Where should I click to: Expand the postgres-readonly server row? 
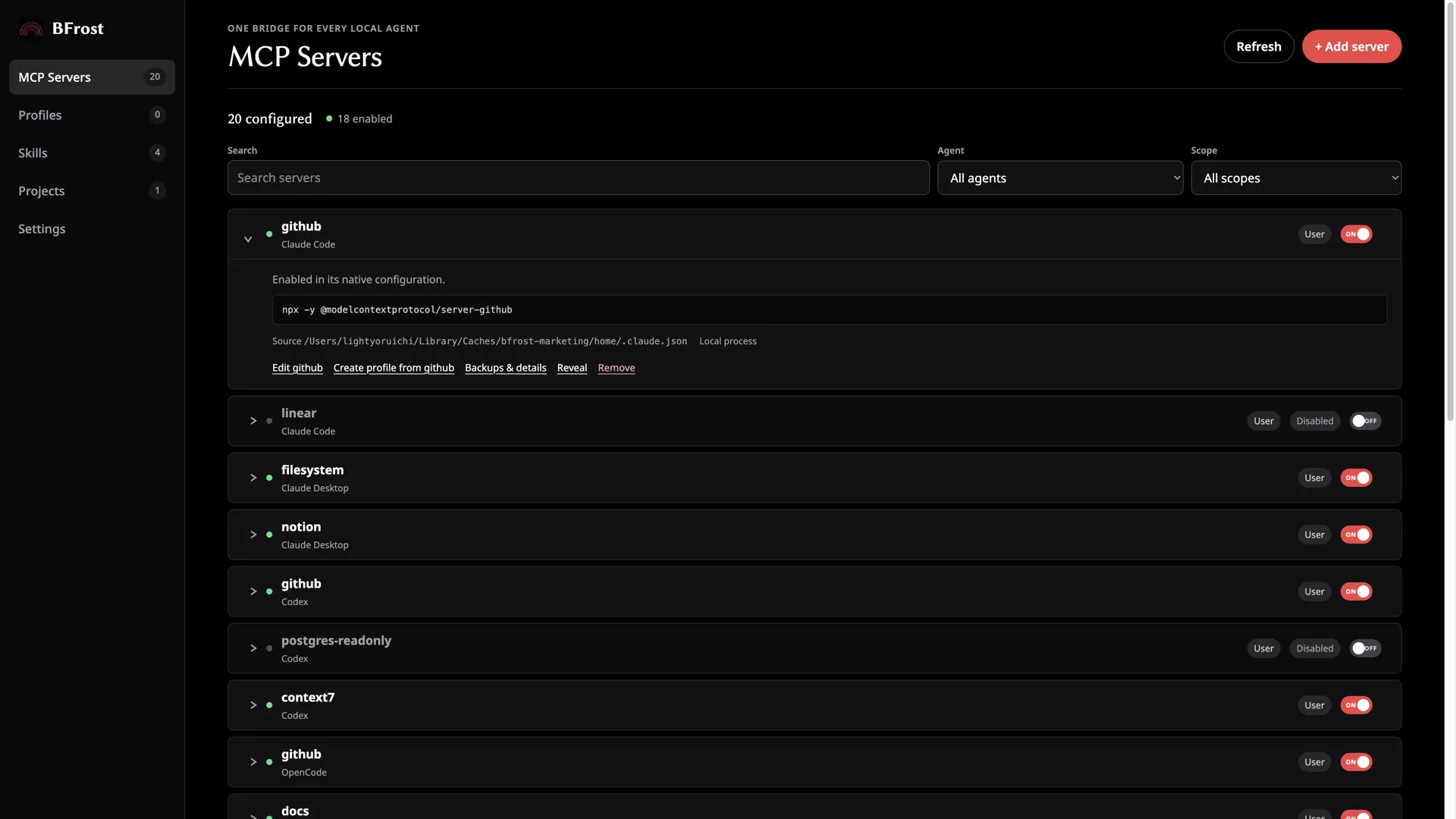tap(253, 648)
